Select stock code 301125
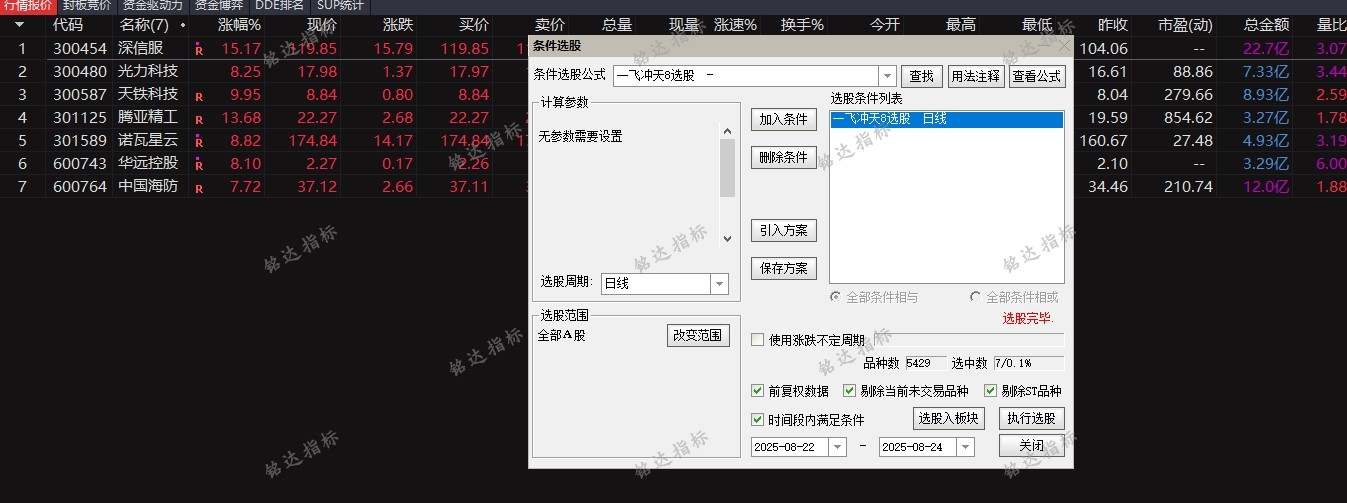 [x=79, y=118]
